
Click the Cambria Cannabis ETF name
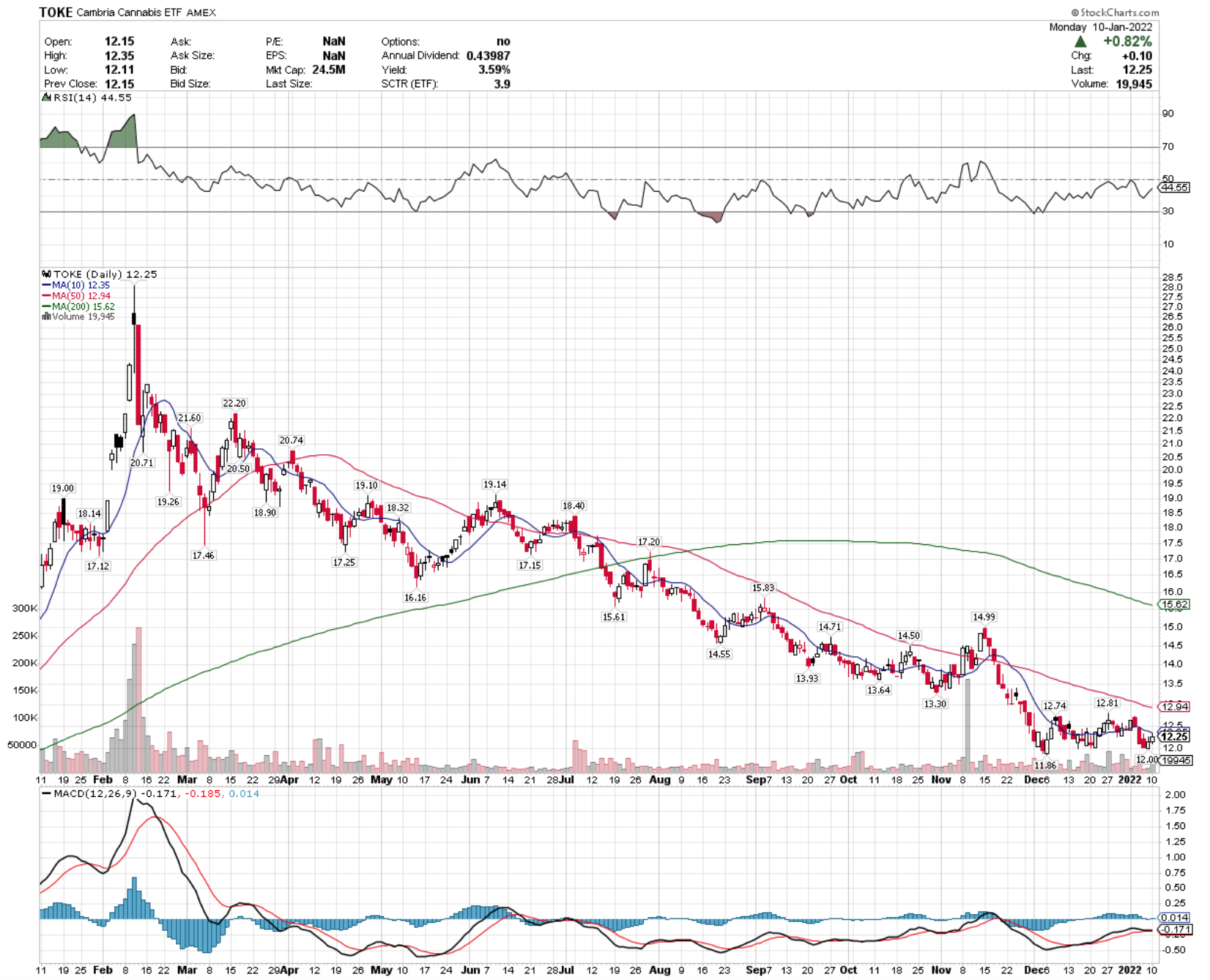pyautogui.click(x=129, y=12)
